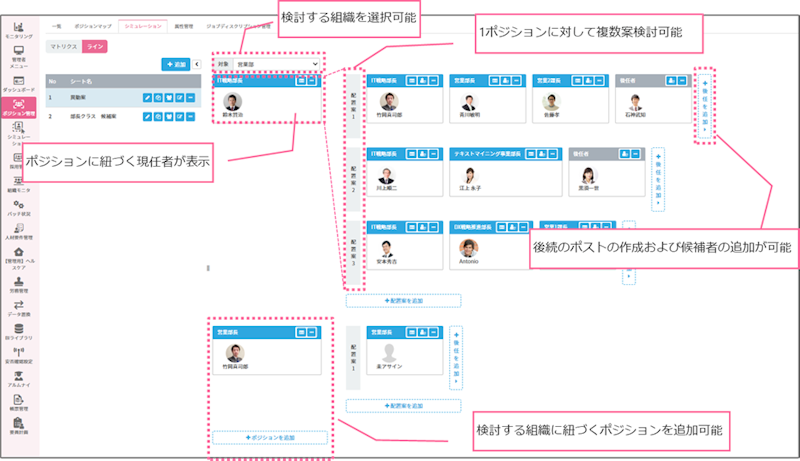The width and height of the screenshot is (800, 461).
Task: Click 竹岡 photo in 配置案1
Action: pos(389,101)
